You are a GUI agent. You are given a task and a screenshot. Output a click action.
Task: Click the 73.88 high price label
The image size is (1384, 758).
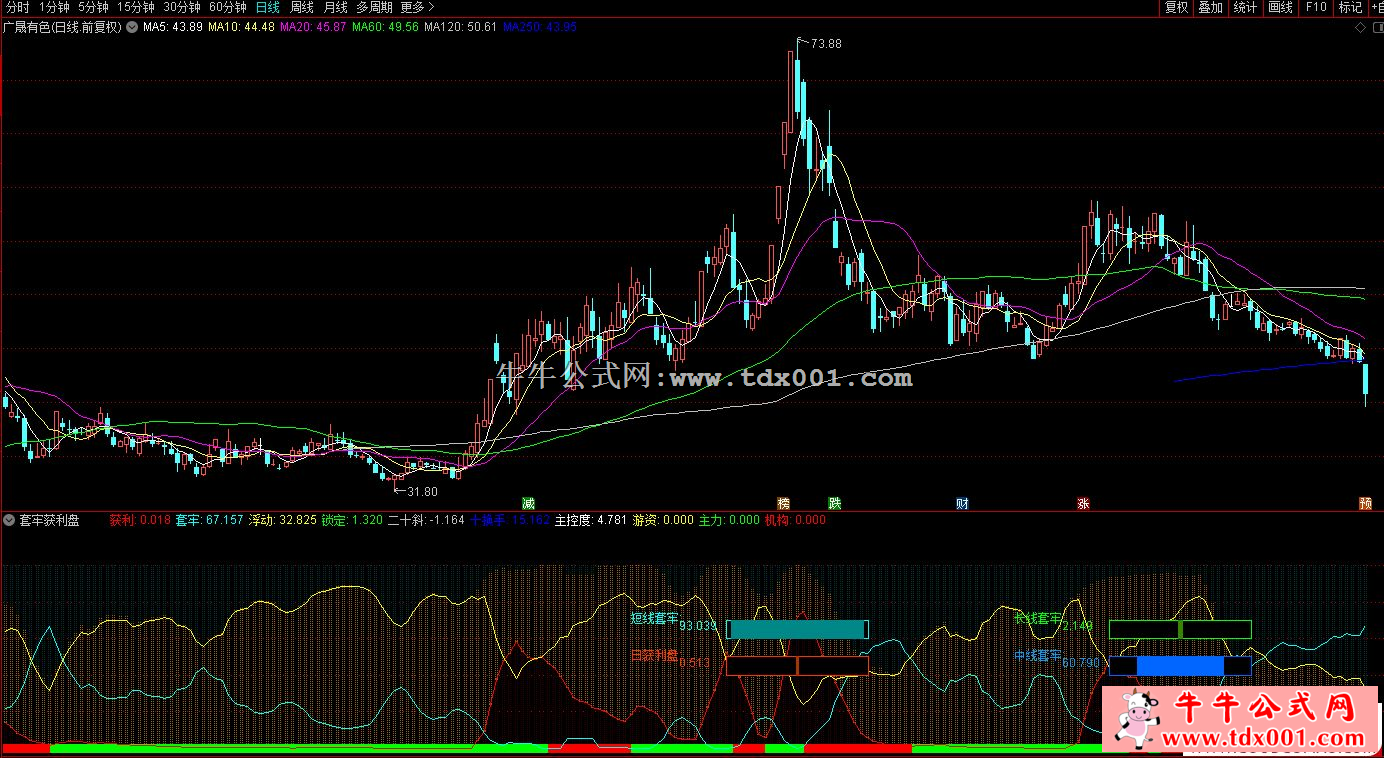coord(826,43)
